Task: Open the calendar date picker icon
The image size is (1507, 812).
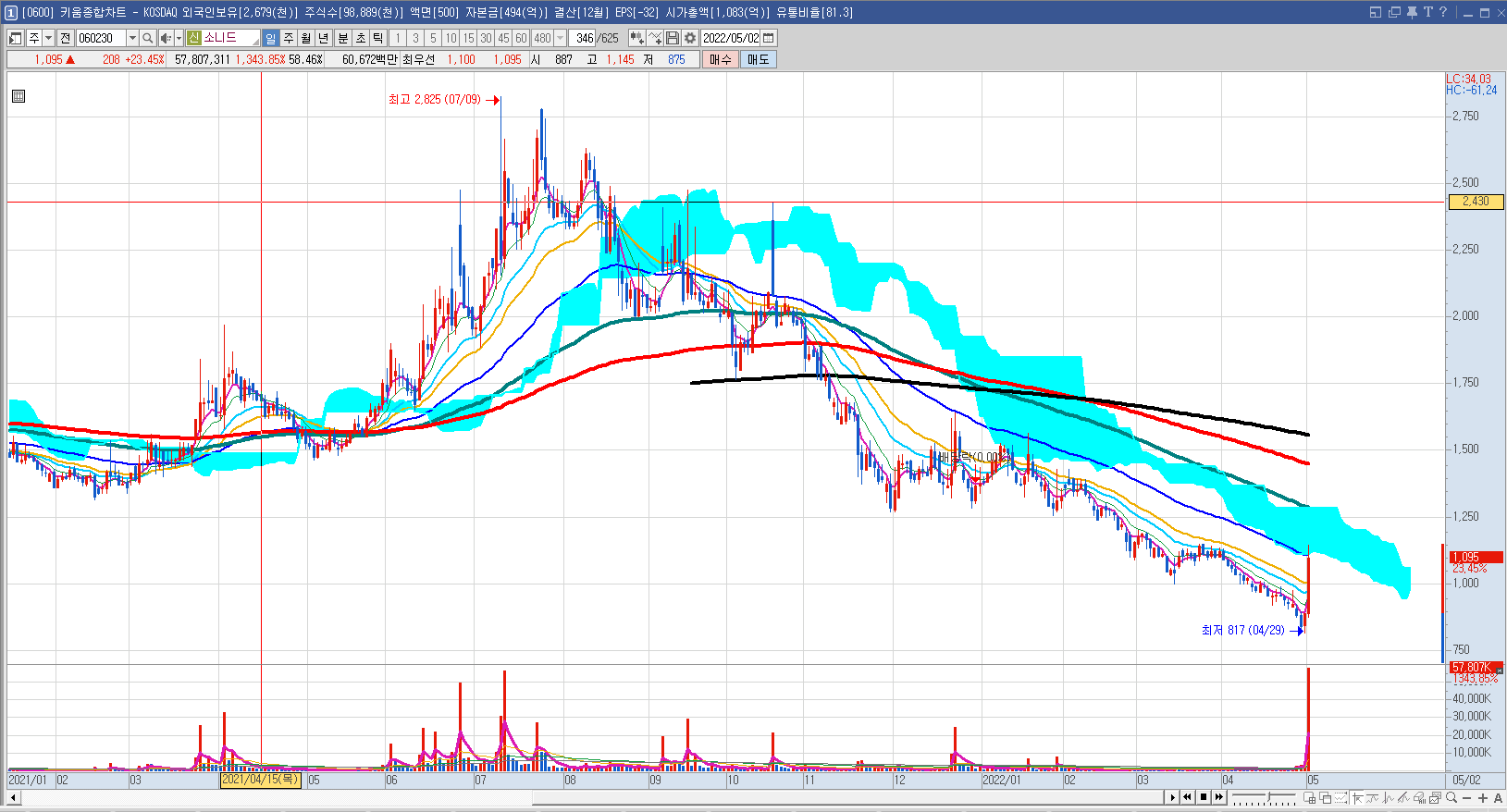Action: click(769, 38)
